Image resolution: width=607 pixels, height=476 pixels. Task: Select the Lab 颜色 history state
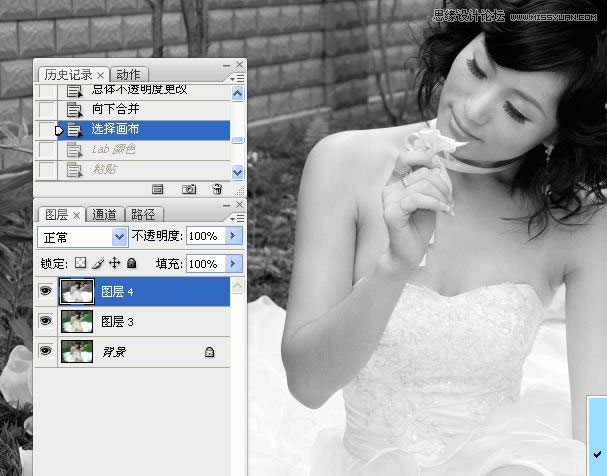click(113, 149)
